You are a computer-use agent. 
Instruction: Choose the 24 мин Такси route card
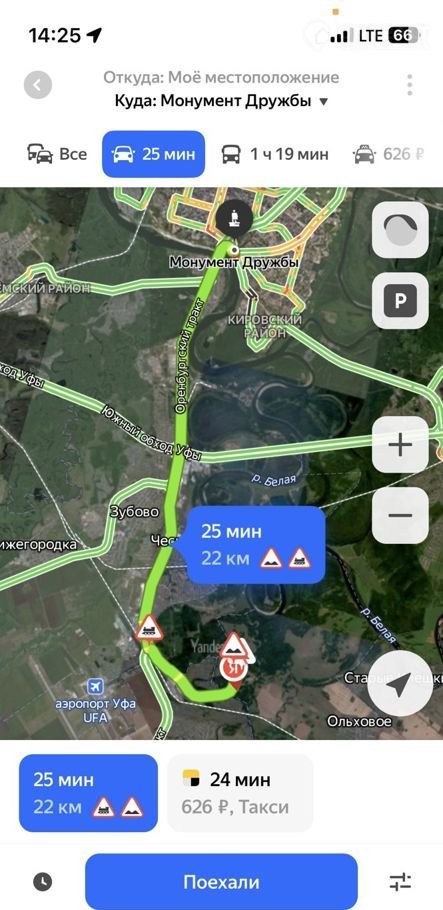pyautogui.click(x=240, y=793)
